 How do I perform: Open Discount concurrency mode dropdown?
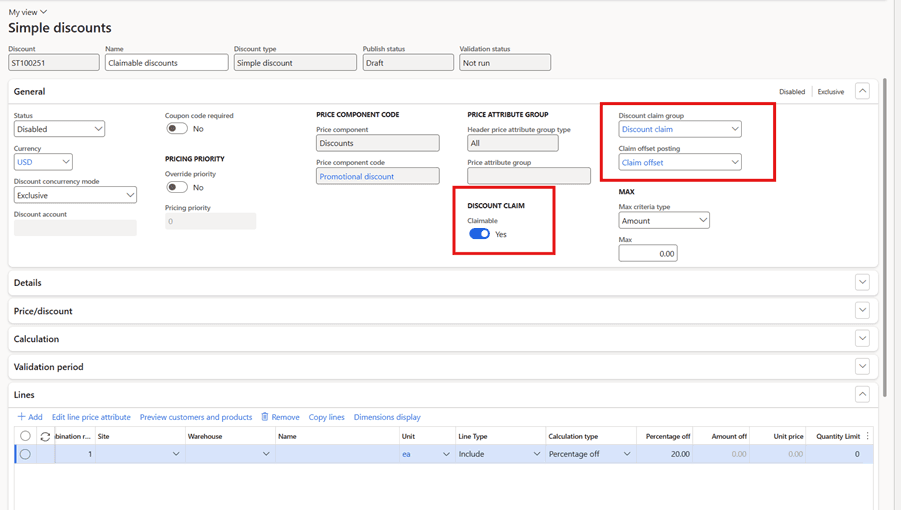coord(75,195)
